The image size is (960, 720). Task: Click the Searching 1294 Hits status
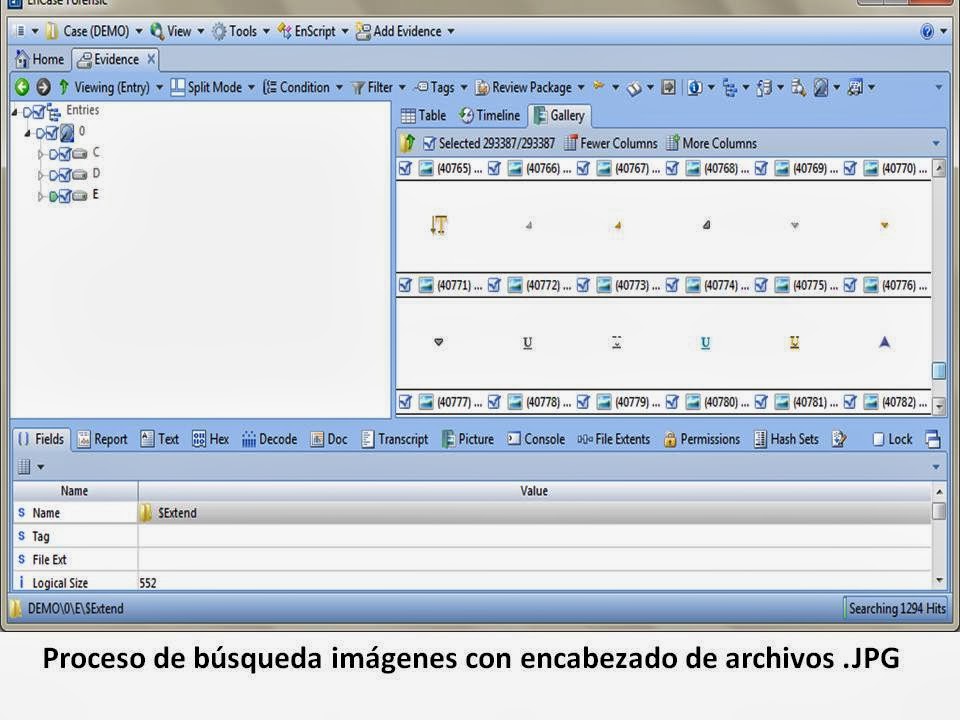click(x=896, y=609)
